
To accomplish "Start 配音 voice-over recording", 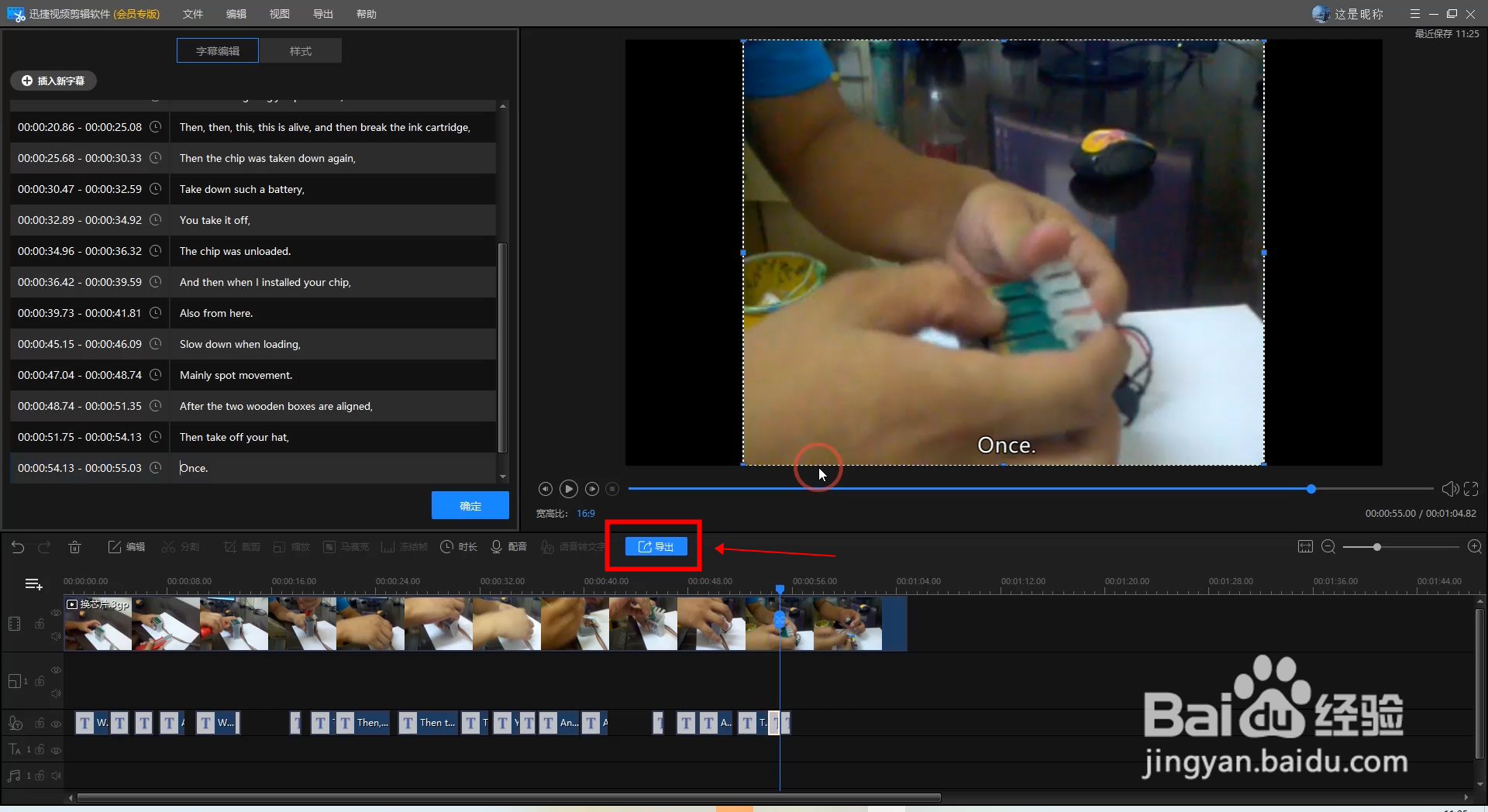I will pos(508,547).
